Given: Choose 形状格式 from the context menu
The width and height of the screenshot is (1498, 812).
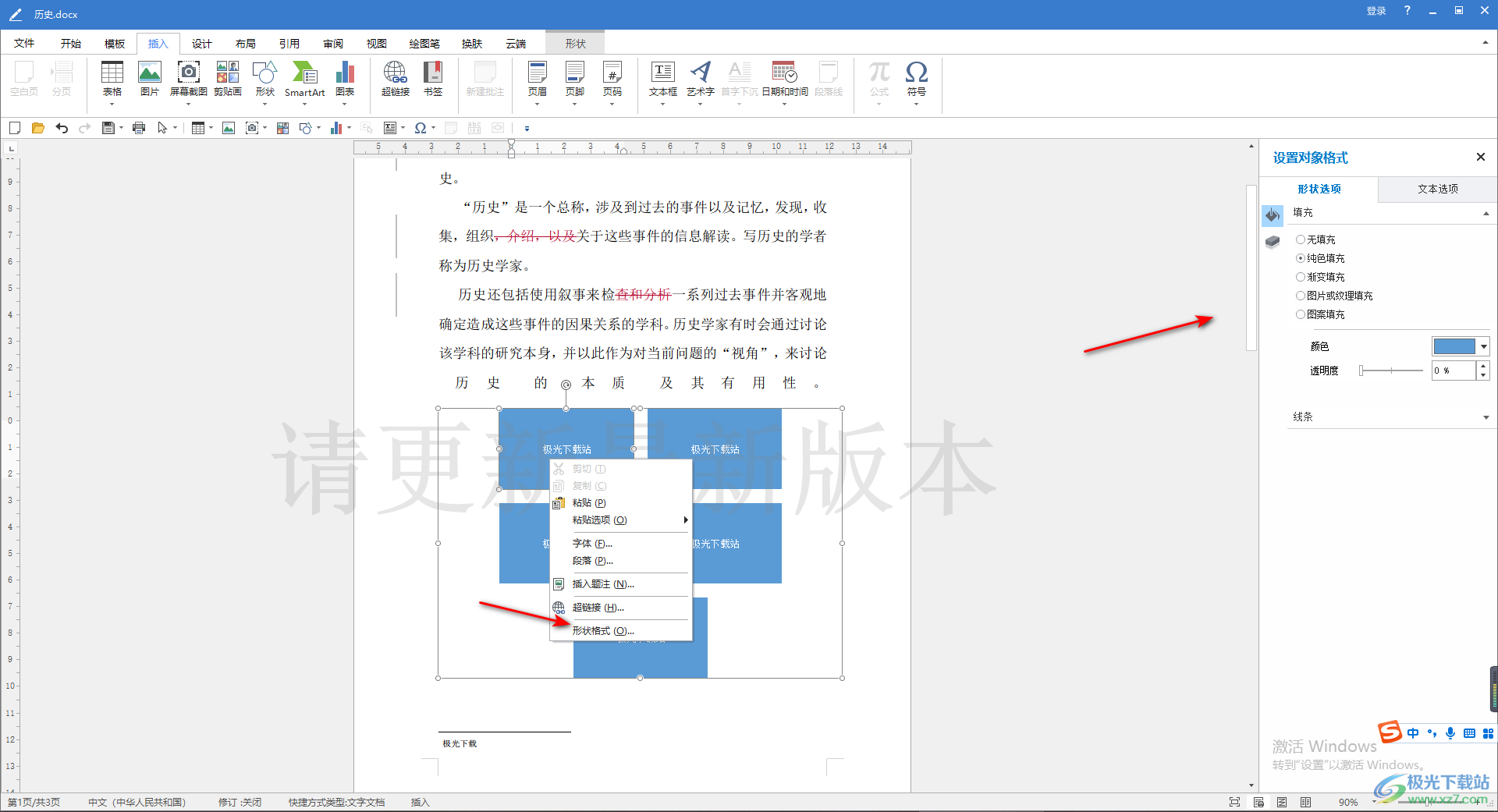Looking at the screenshot, I should point(621,630).
